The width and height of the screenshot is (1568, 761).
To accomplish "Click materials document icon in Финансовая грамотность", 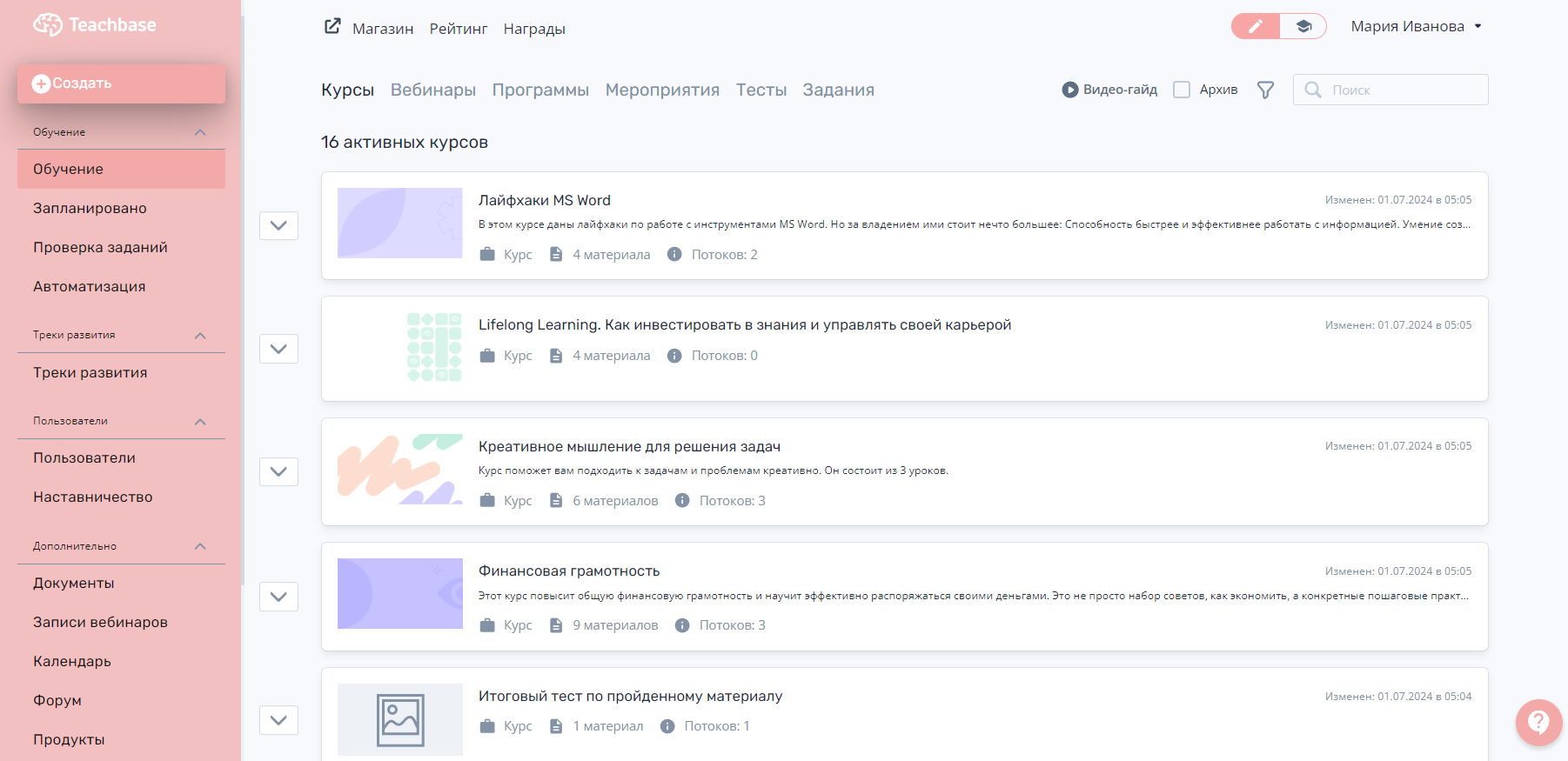I will 556,625.
